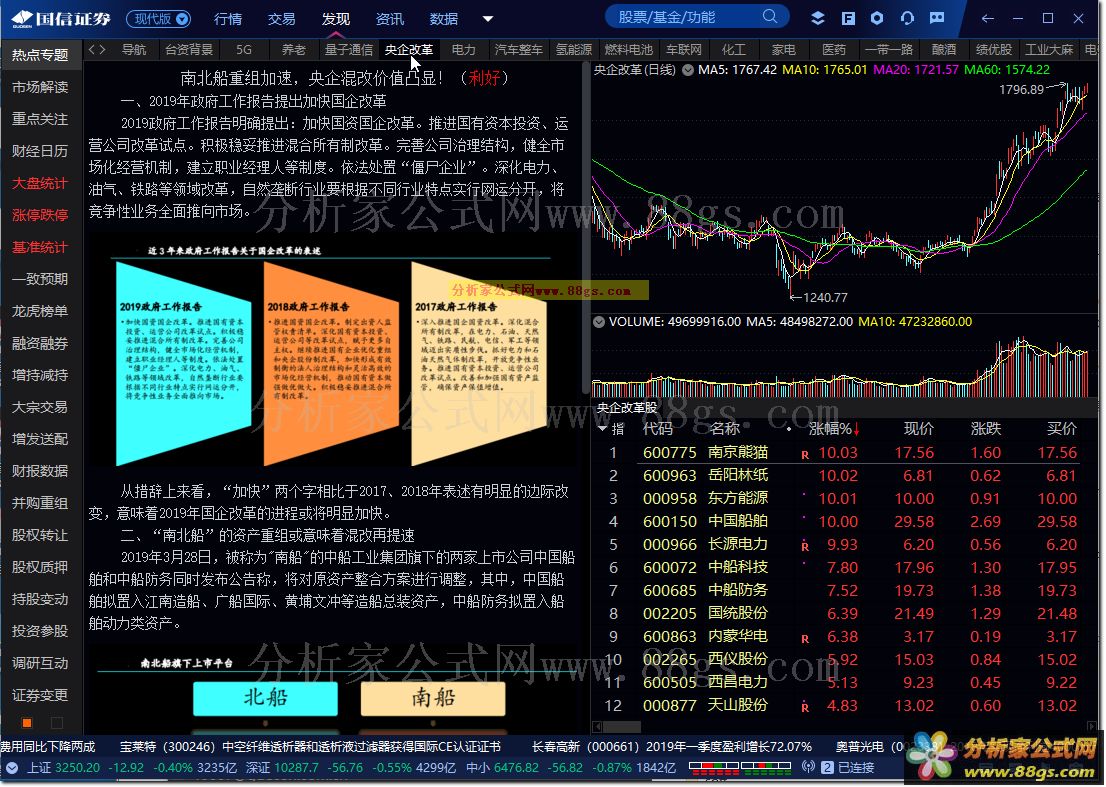Switch to the 电力 topic tab
The image size is (1106, 787).
coord(463,49)
